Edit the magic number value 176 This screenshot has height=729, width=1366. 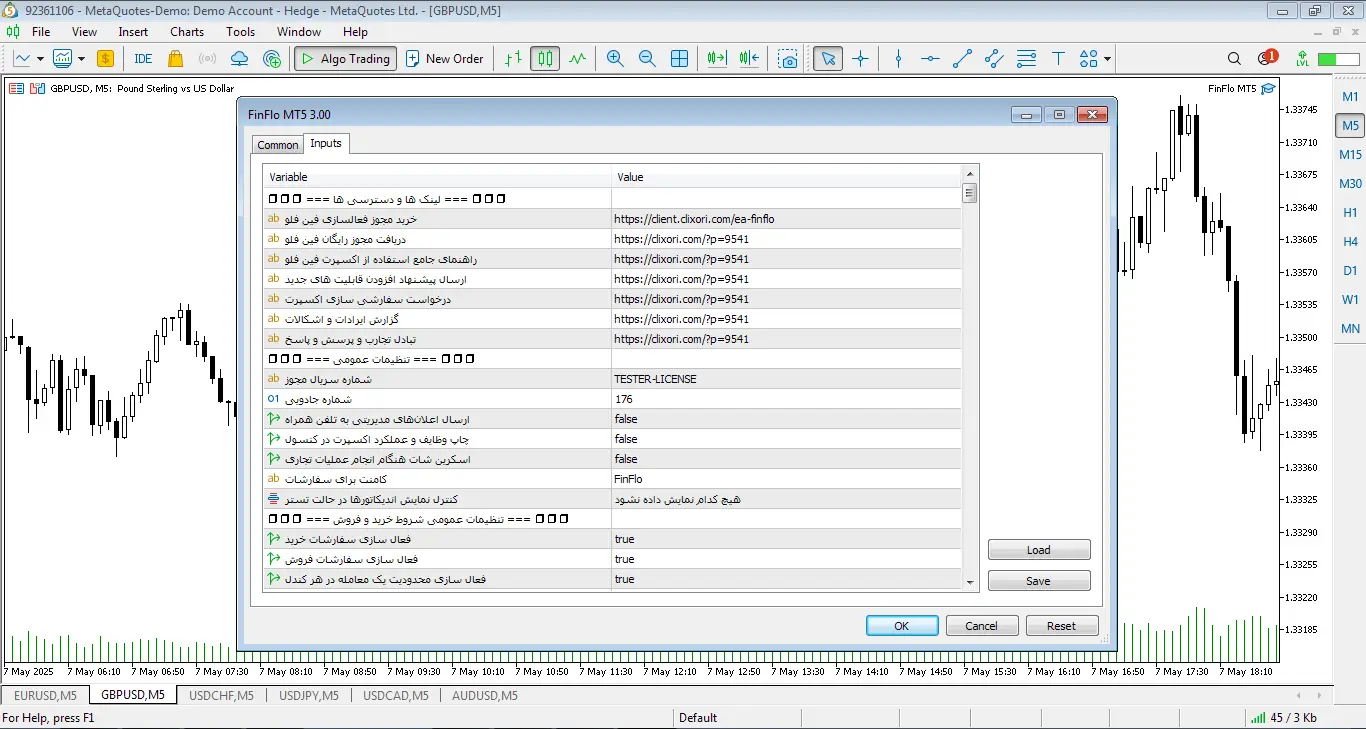click(x=786, y=399)
